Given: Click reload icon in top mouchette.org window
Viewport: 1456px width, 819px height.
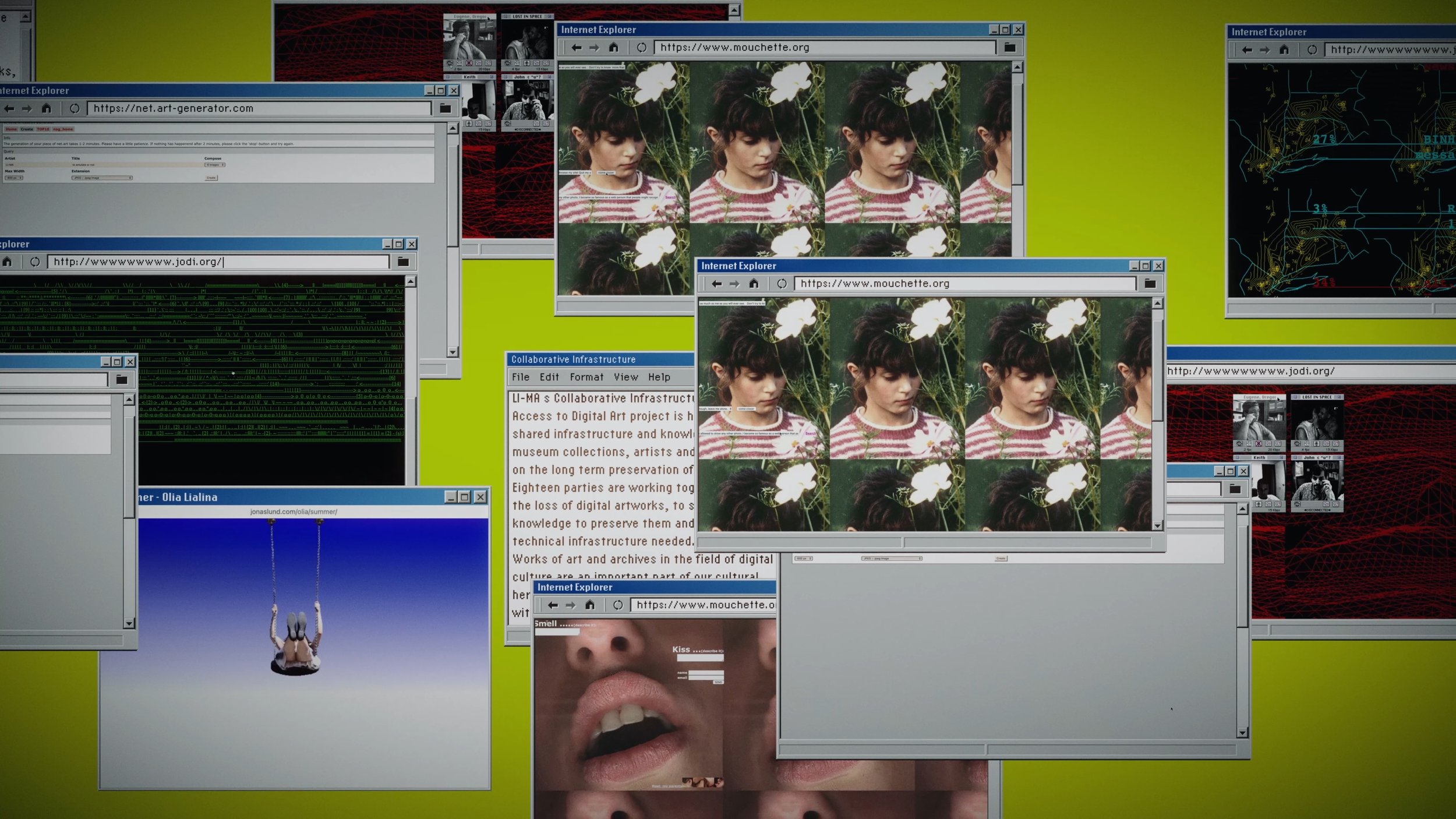Looking at the screenshot, I should [x=641, y=48].
